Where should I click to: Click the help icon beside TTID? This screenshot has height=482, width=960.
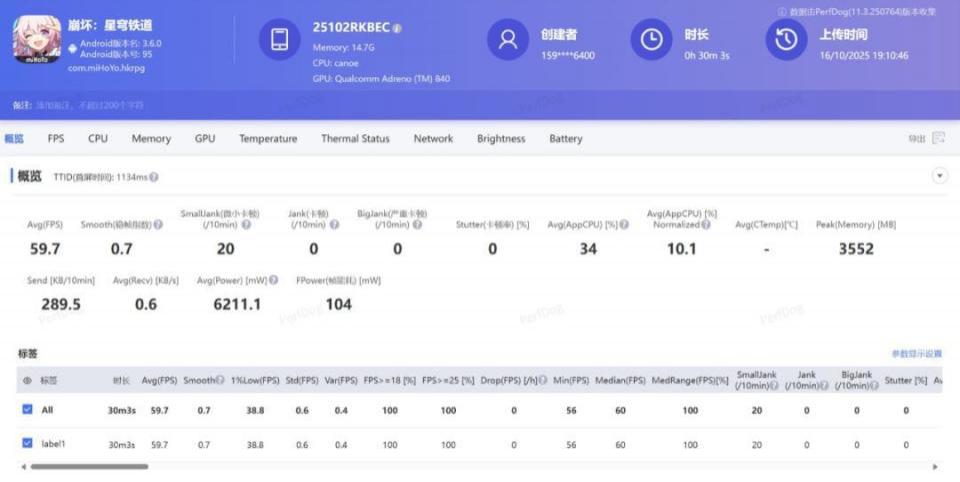click(154, 177)
